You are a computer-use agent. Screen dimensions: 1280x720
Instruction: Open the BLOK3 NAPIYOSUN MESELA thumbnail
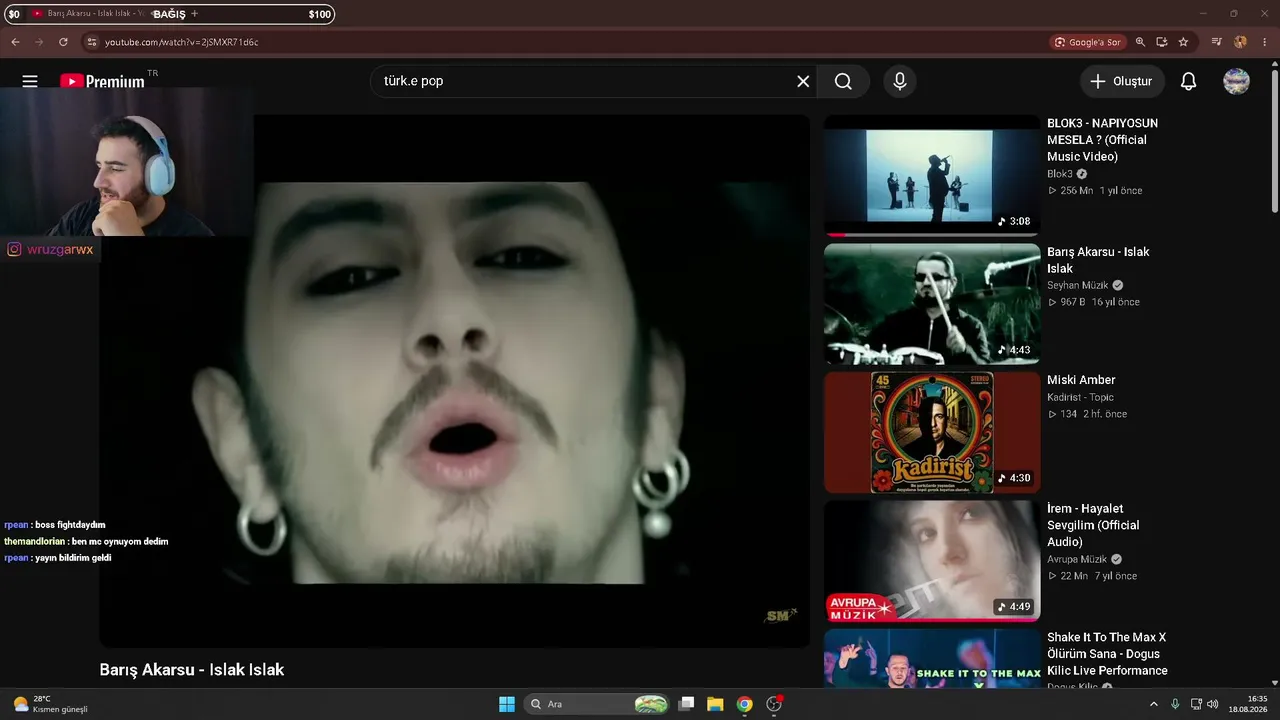click(932, 176)
